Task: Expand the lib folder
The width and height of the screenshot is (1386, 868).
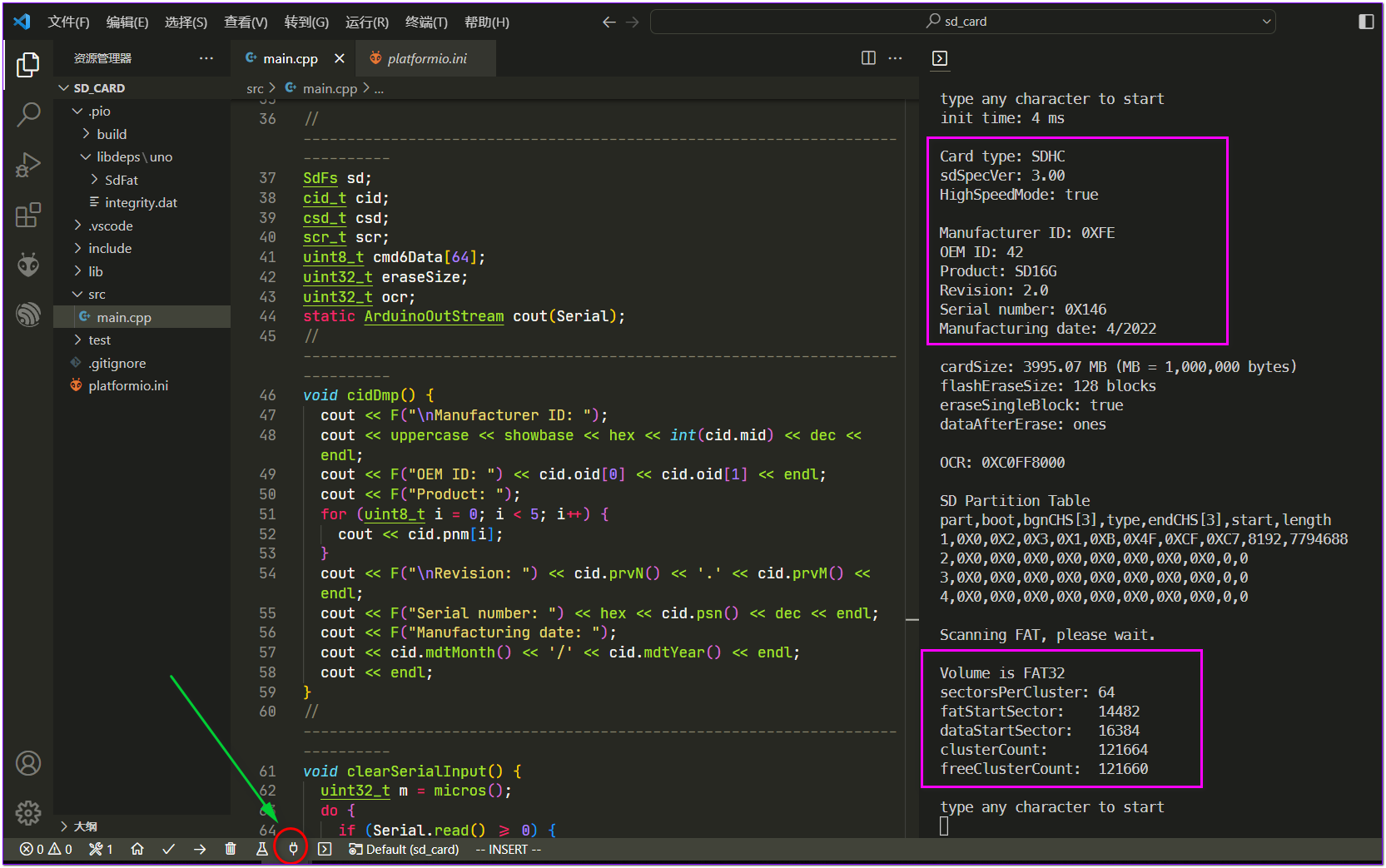Action: [142, 271]
